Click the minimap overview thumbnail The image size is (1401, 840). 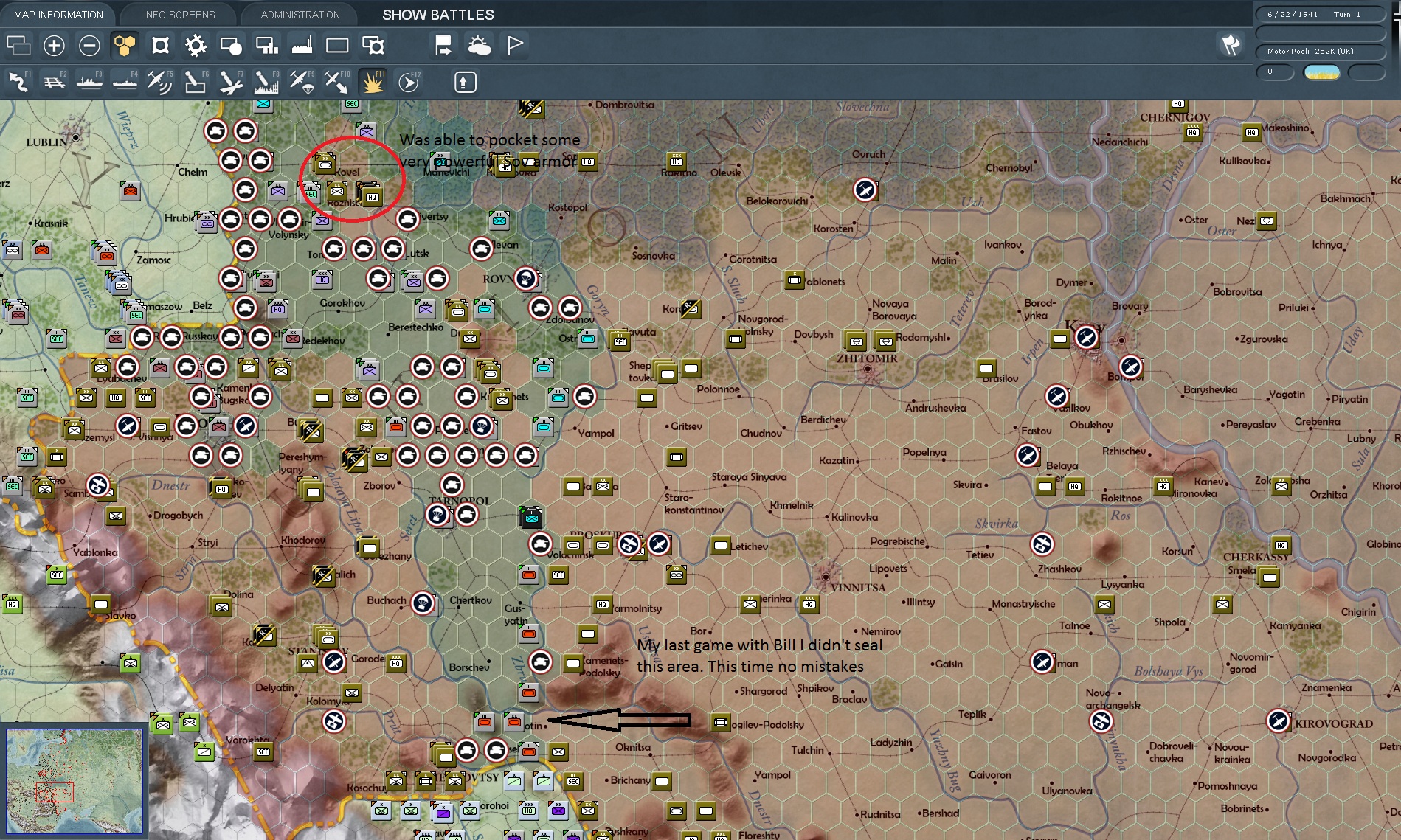pos(75,780)
